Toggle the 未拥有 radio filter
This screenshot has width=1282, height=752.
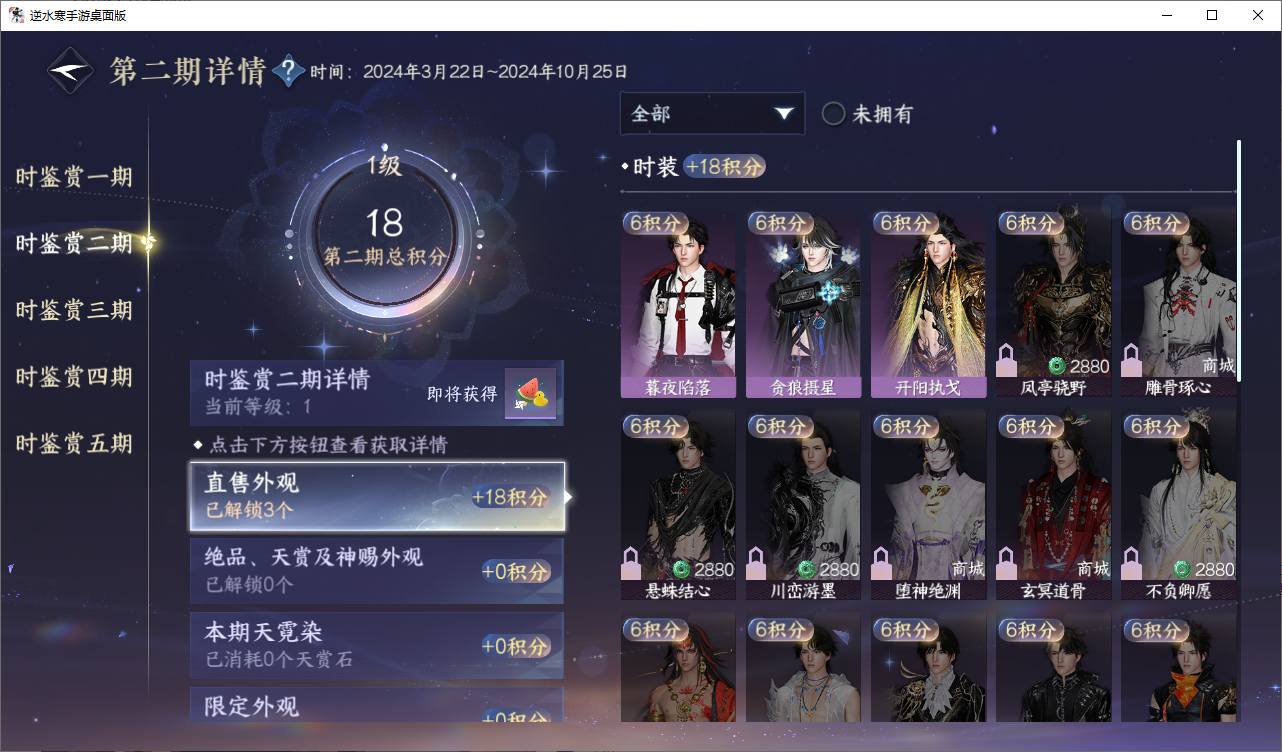(833, 114)
